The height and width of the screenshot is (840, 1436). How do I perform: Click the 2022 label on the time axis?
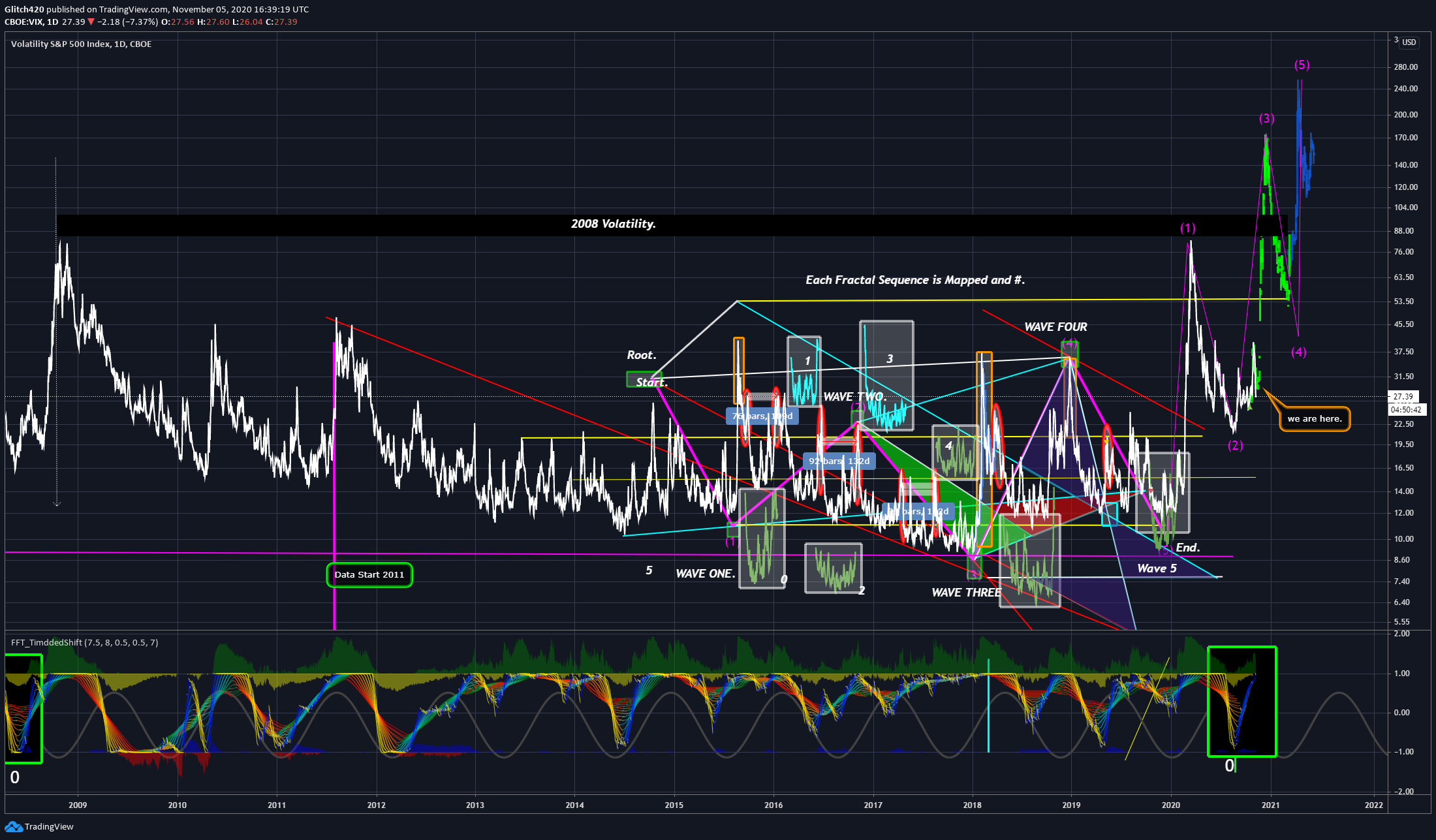click(x=1373, y=805)
